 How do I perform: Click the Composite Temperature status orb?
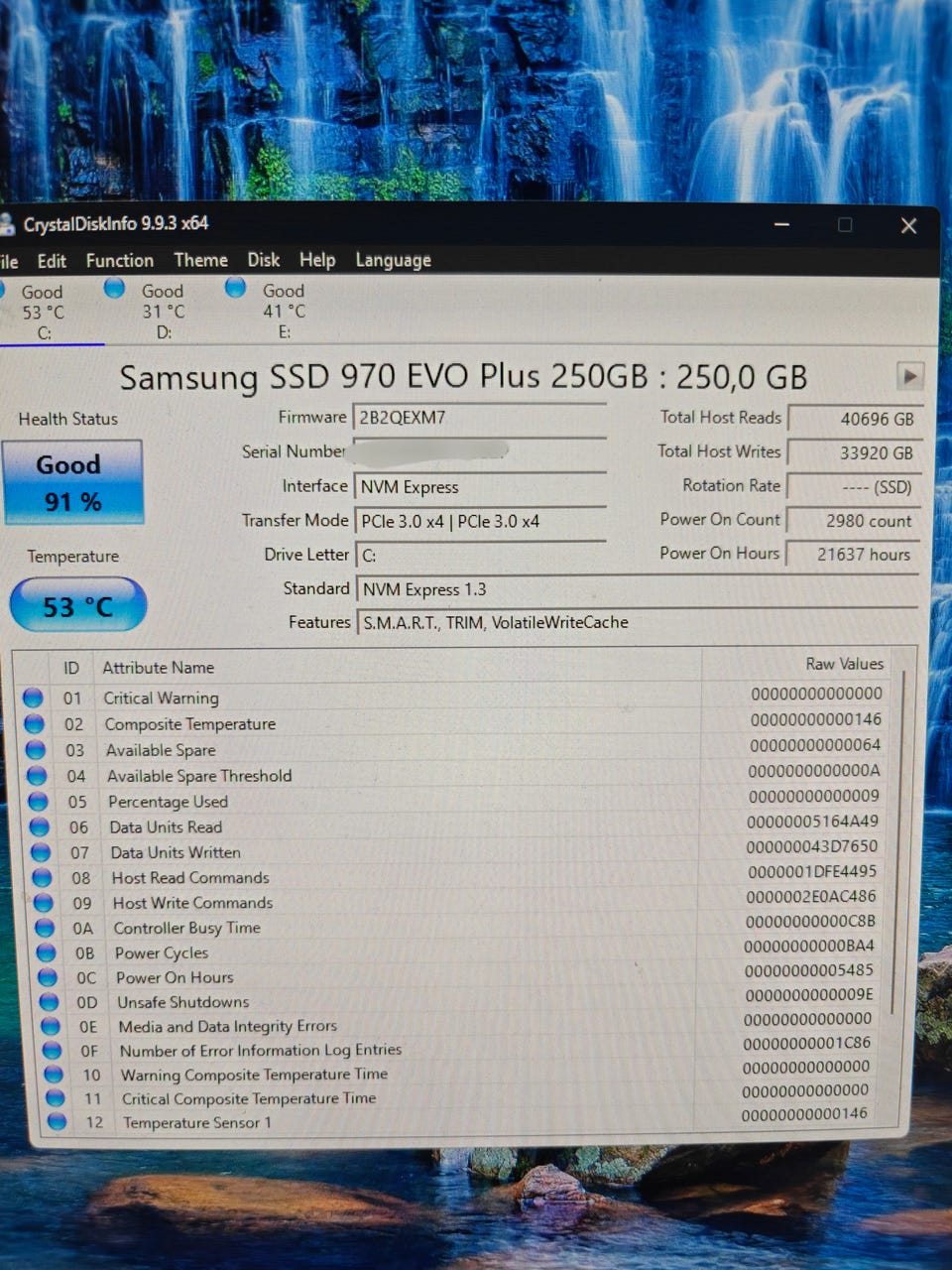click(35, 723)
